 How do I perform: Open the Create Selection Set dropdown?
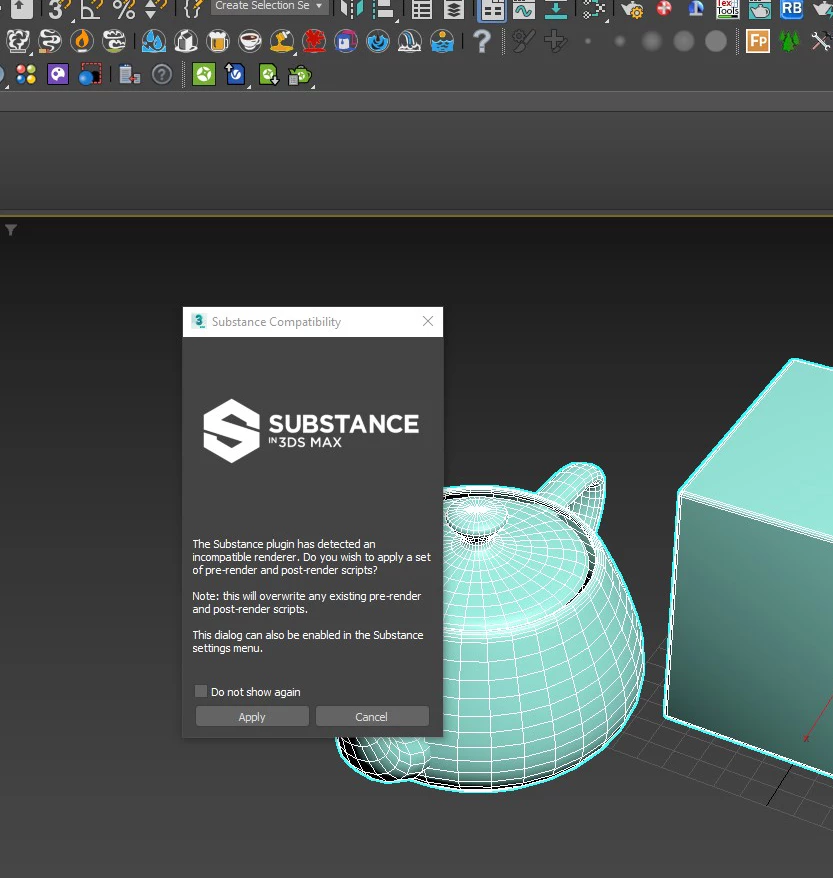[x=270, y=6]
